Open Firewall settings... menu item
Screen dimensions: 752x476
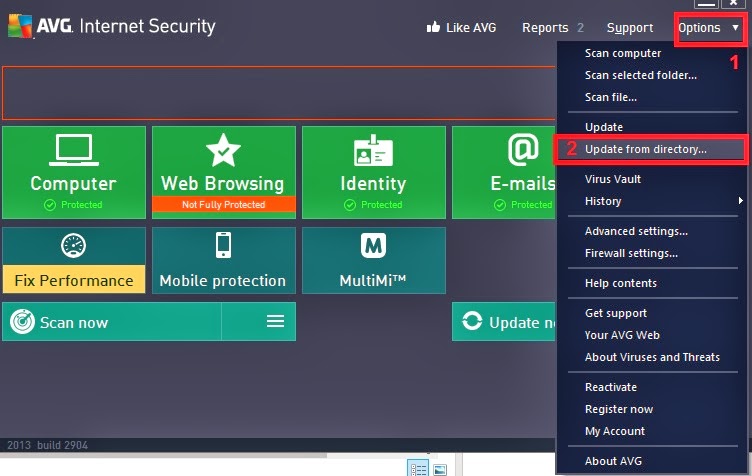point(631,253)
